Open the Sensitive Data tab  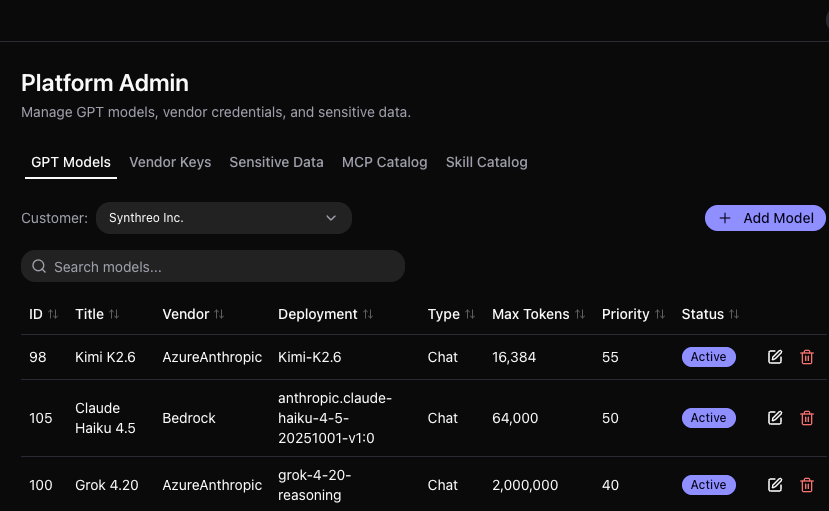pos(276,162)
